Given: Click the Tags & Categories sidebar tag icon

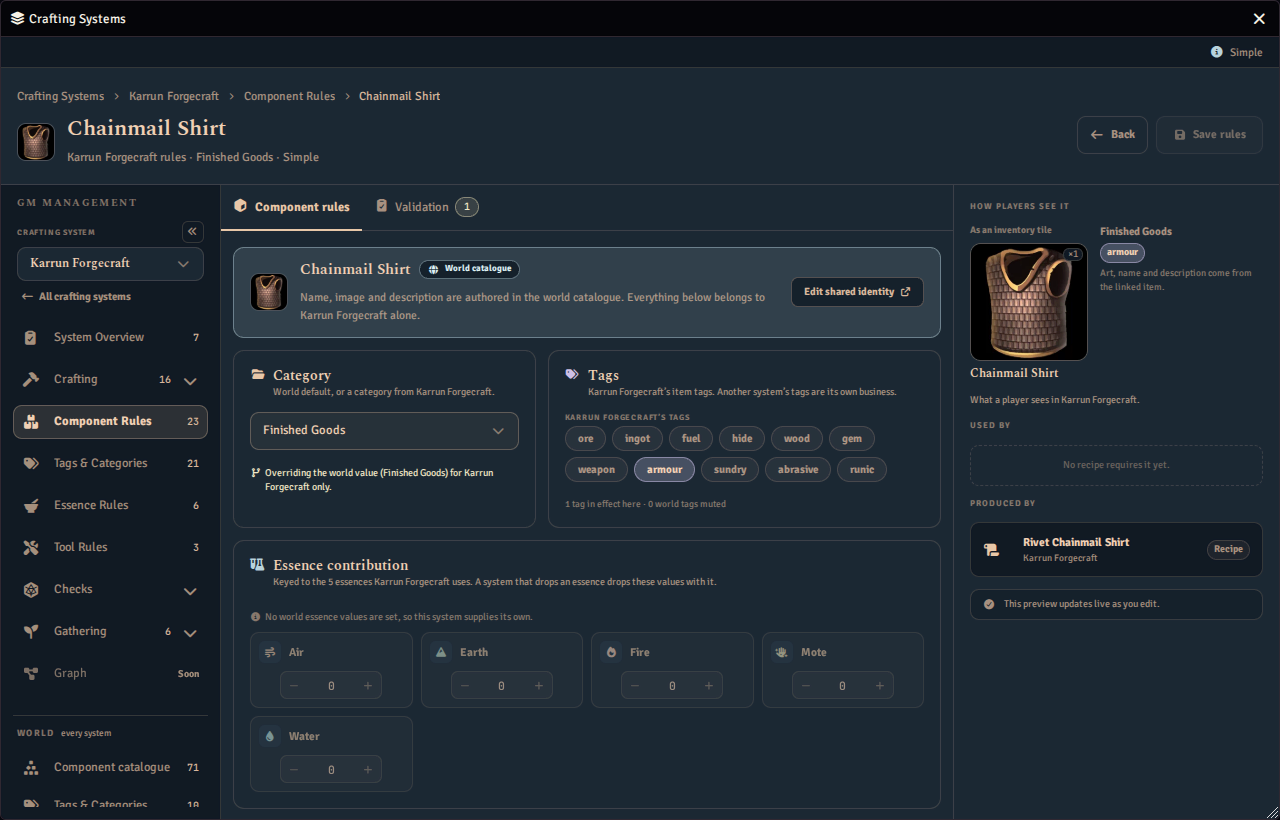Looking at the screenshot, I should (31, 464).
